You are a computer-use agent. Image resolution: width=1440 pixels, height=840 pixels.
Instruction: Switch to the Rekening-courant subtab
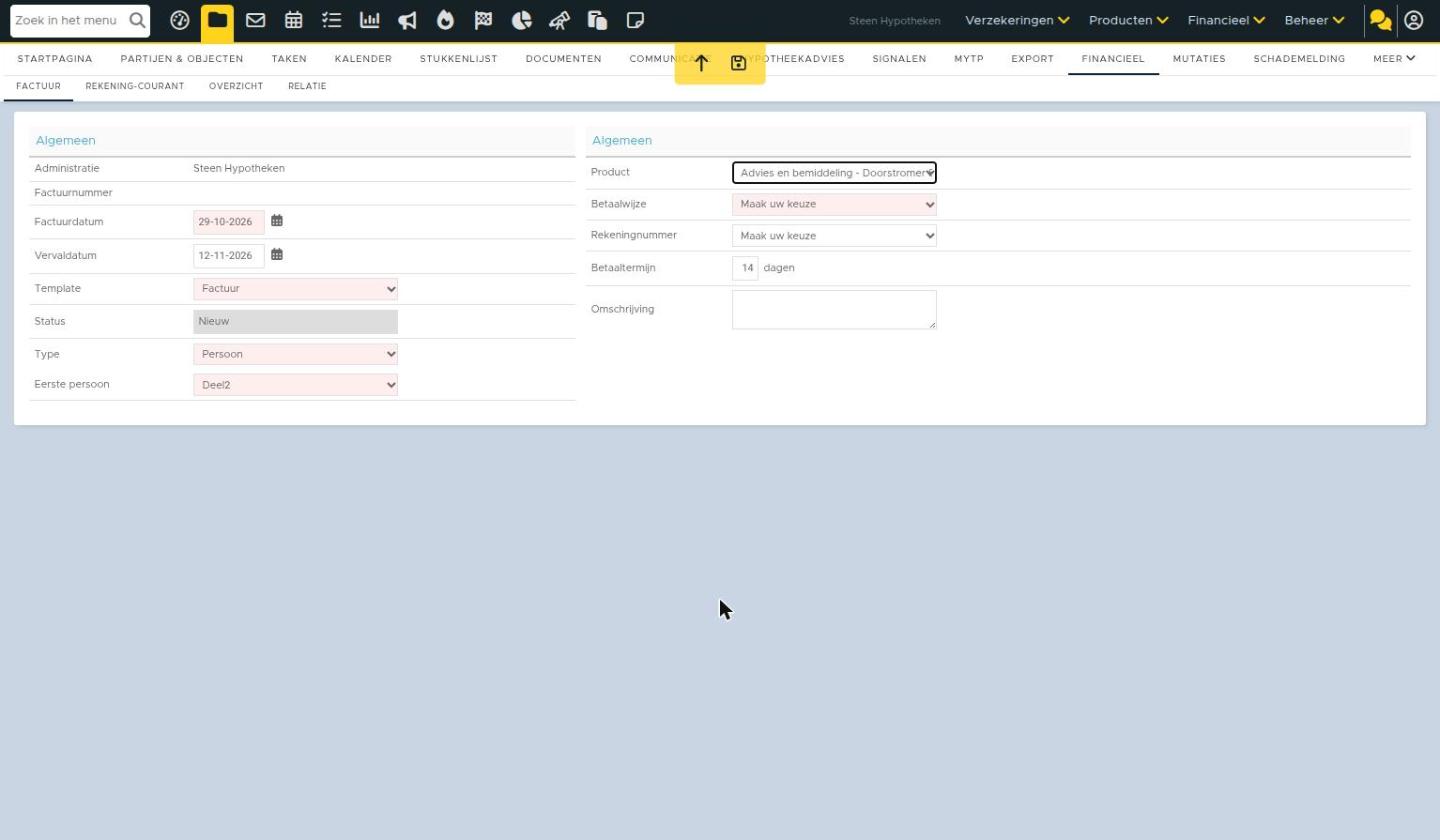[135, 86]
